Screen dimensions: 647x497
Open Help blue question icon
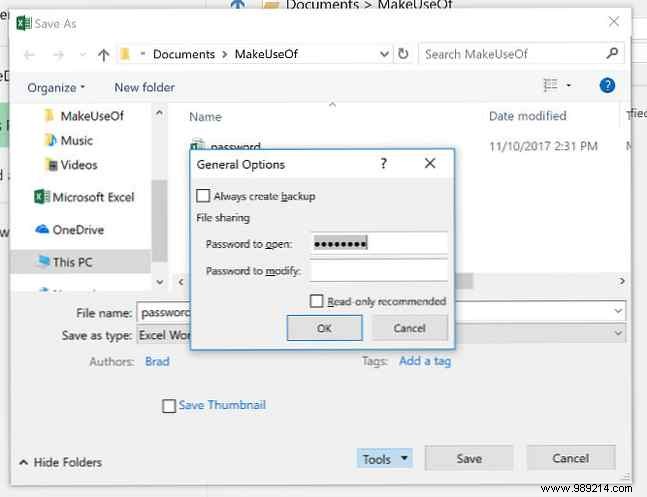coord(607,85)
